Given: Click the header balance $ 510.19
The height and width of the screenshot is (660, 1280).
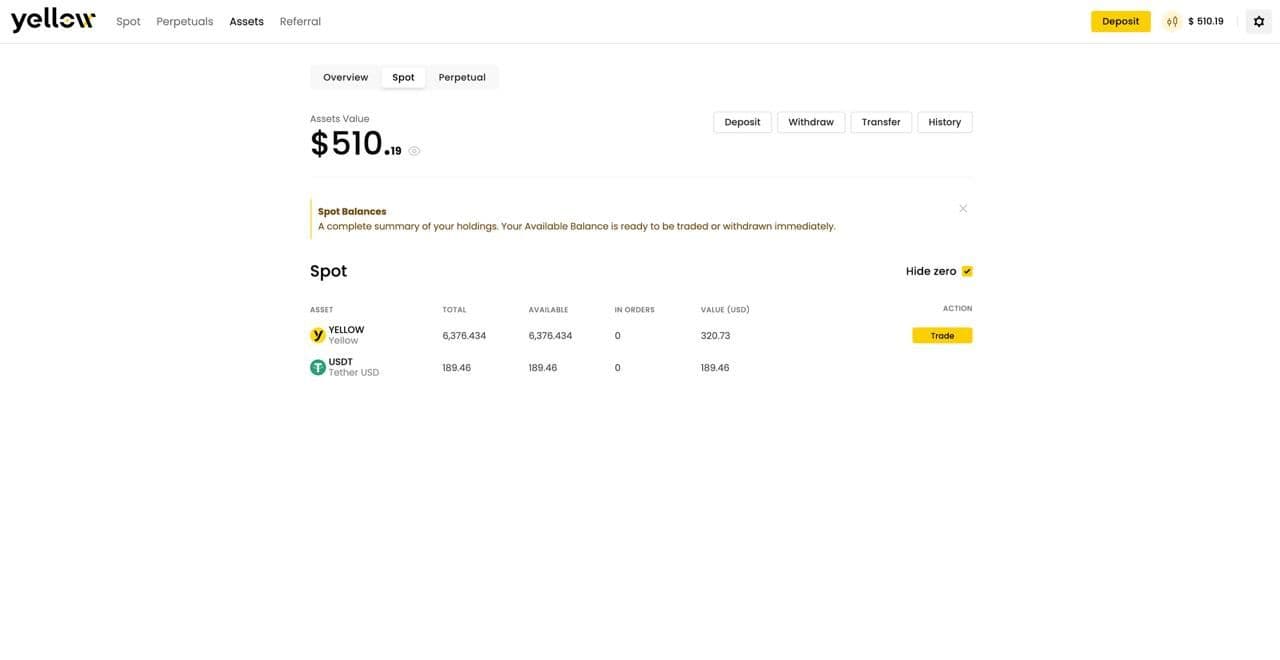Looking at the screenshot, I should (x=1206, y=21).
